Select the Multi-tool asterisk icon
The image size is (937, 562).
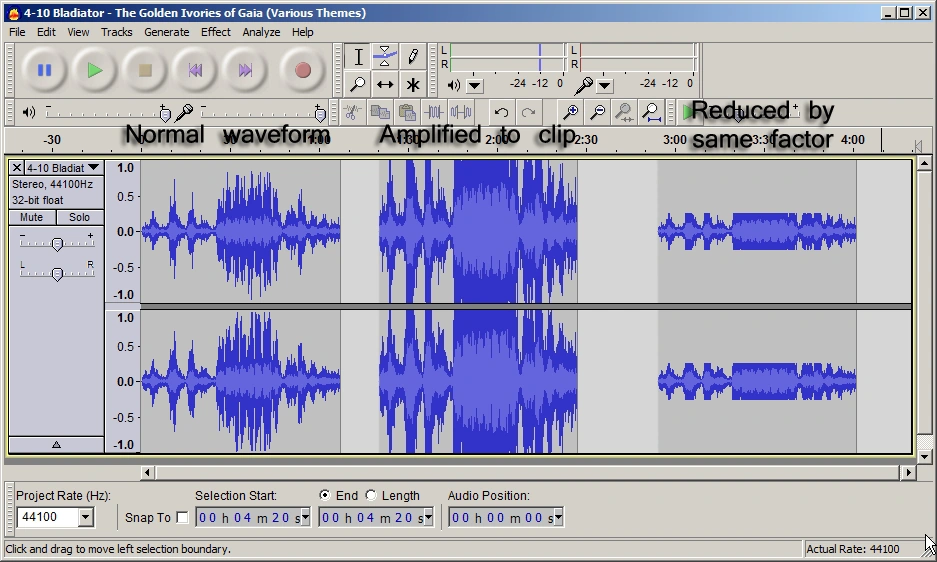(x=412, y=85)
